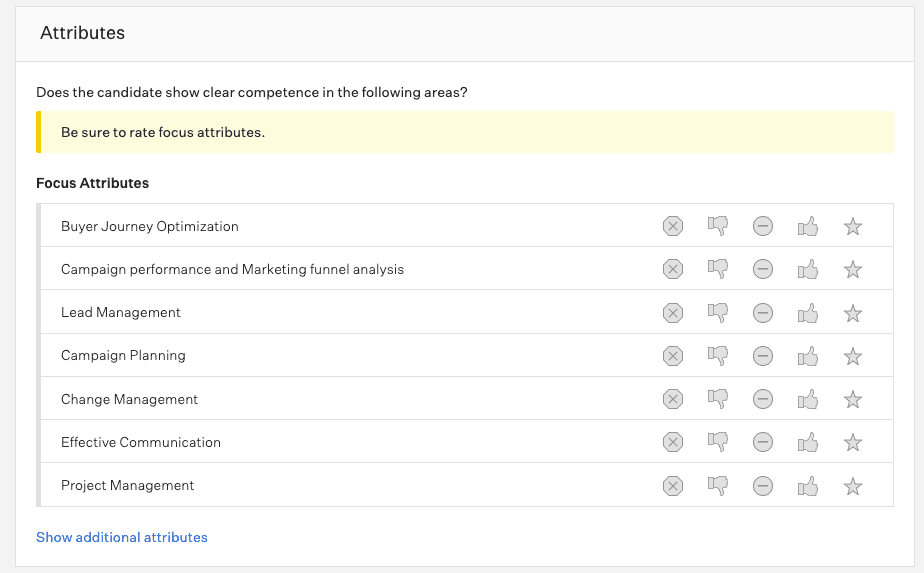Rate Lead Management with the star icon
This screenshot has height=573, width=924.
pos(852,313)
